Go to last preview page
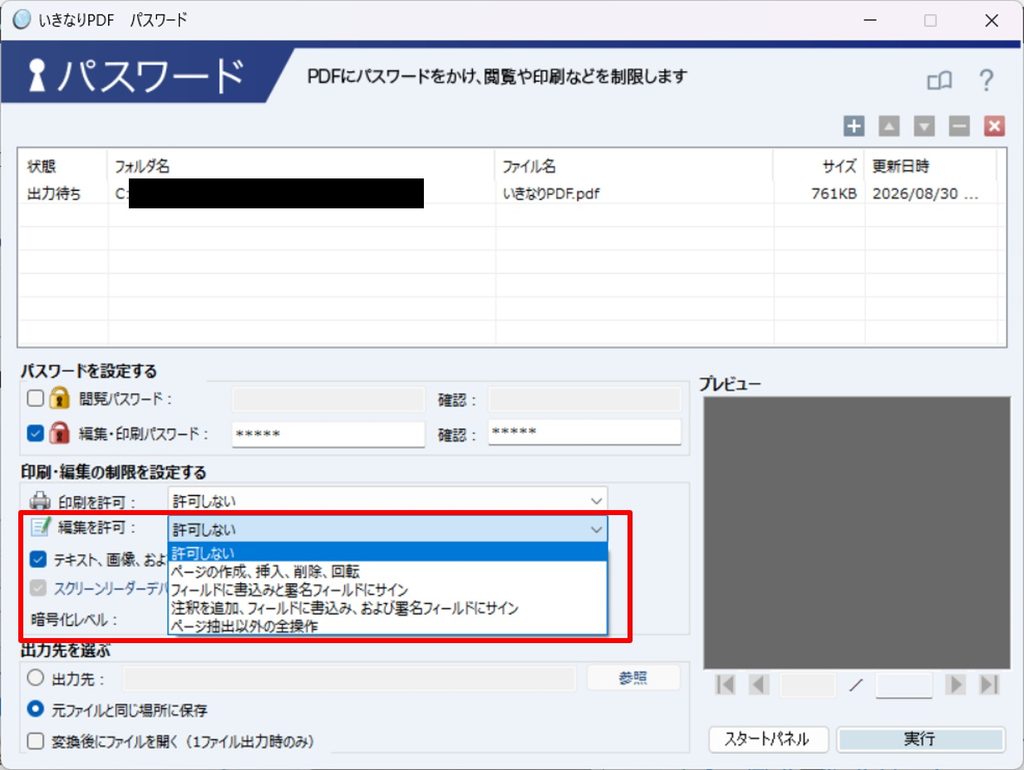Image resolution: width=1024 pixels, height=770 pixels. (x=989, y=684)
